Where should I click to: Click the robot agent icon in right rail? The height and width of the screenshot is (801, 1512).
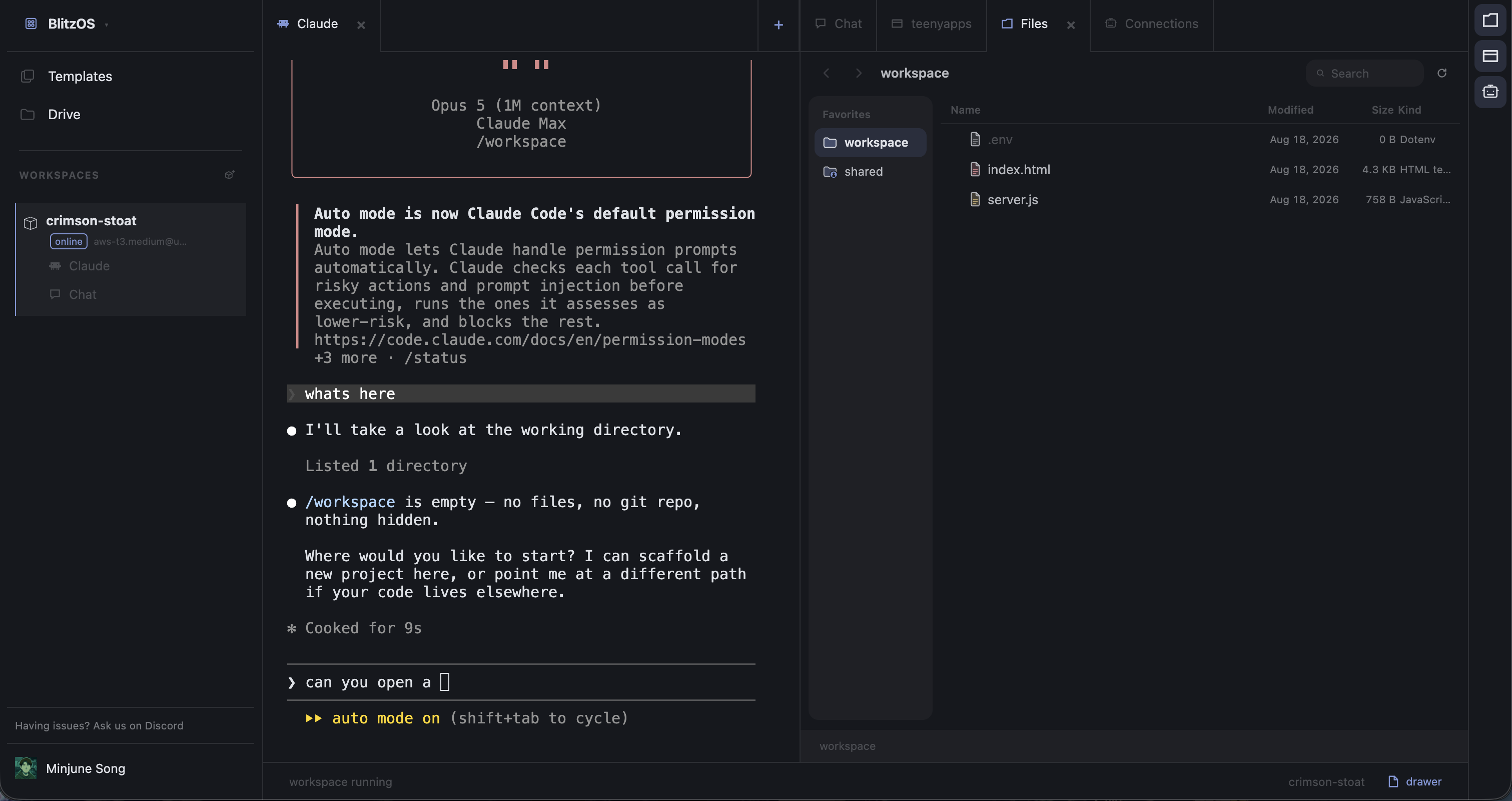point(1490,92)
